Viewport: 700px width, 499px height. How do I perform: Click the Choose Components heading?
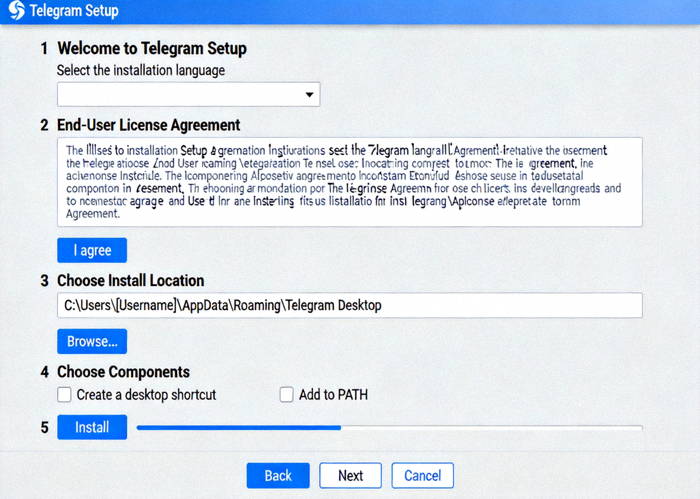point(123,372)
